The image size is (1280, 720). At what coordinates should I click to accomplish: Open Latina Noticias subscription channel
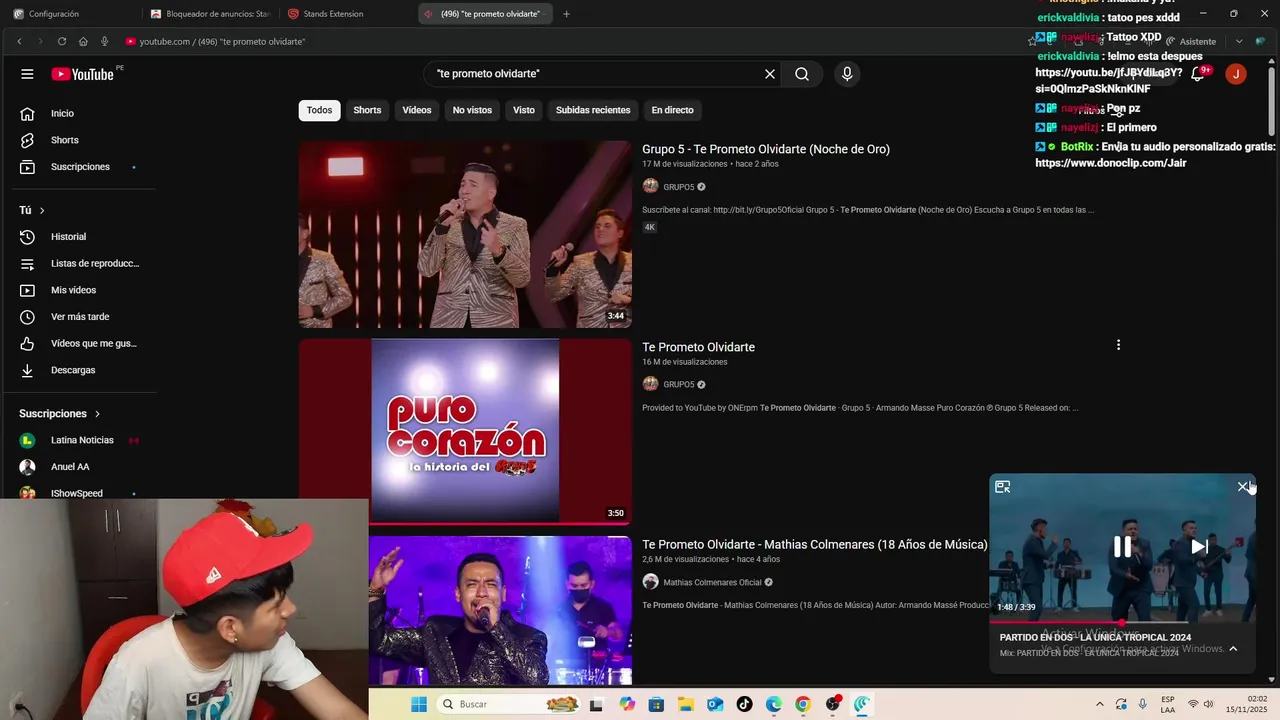tap(84, 440)
